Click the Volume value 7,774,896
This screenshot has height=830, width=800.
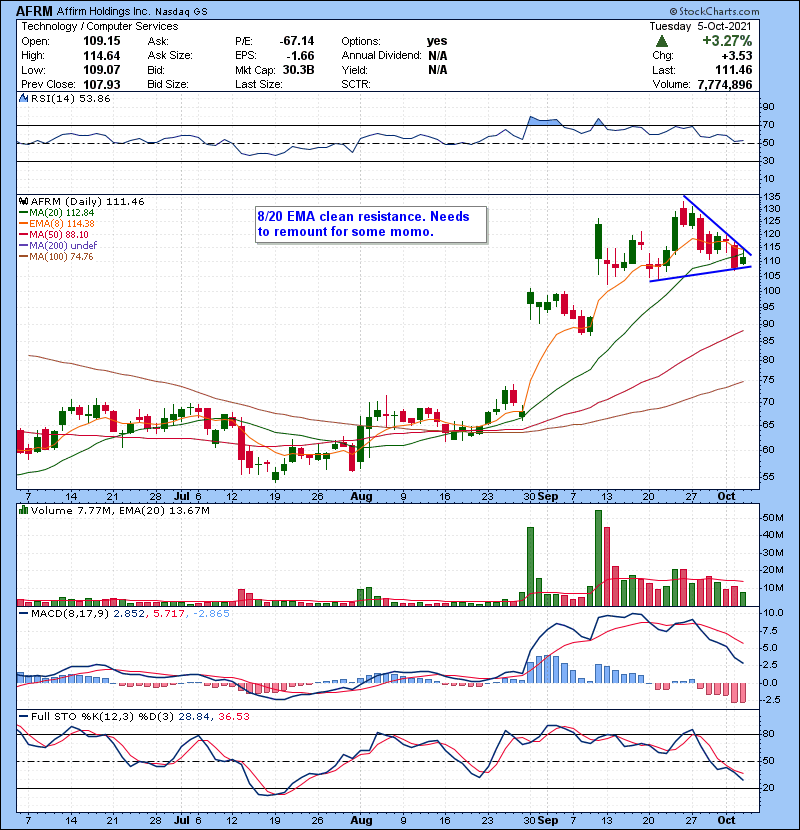pyautogui.click(x=725, y=85)
